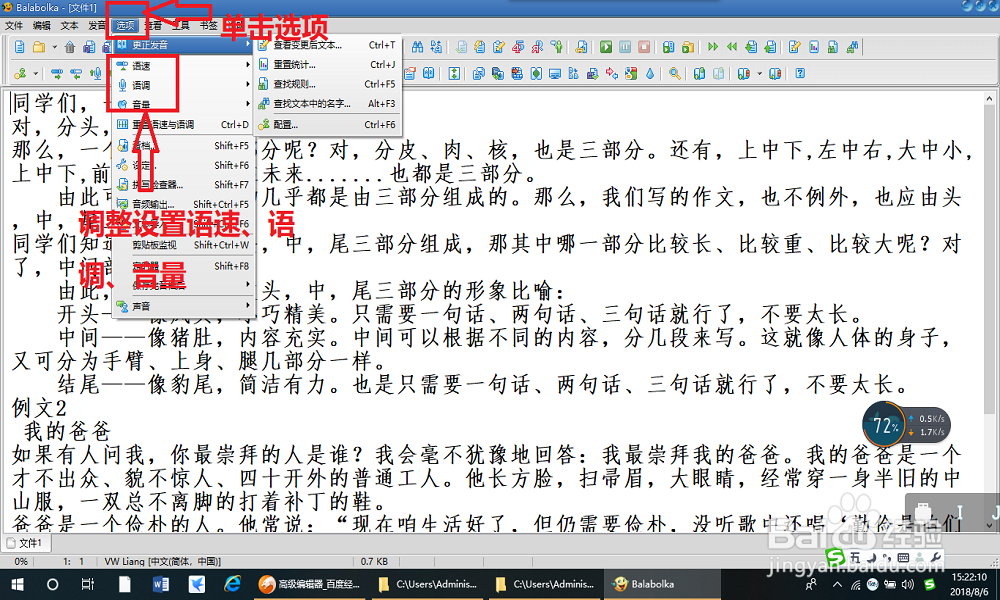
Task: Click the play-folder batch icon
Action: coord(688,47)
